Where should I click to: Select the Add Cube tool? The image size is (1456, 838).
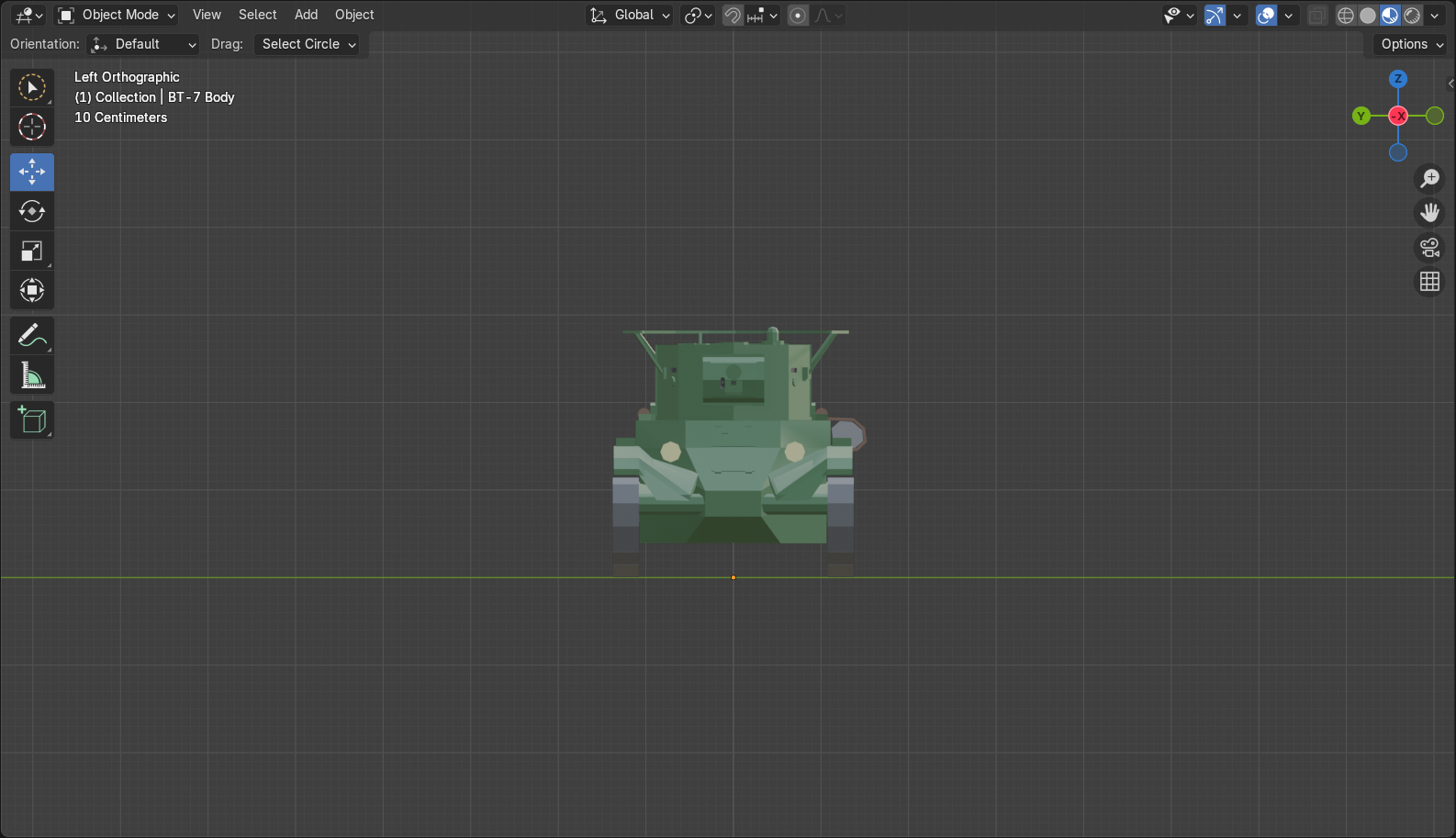click(x=32, y=420)
